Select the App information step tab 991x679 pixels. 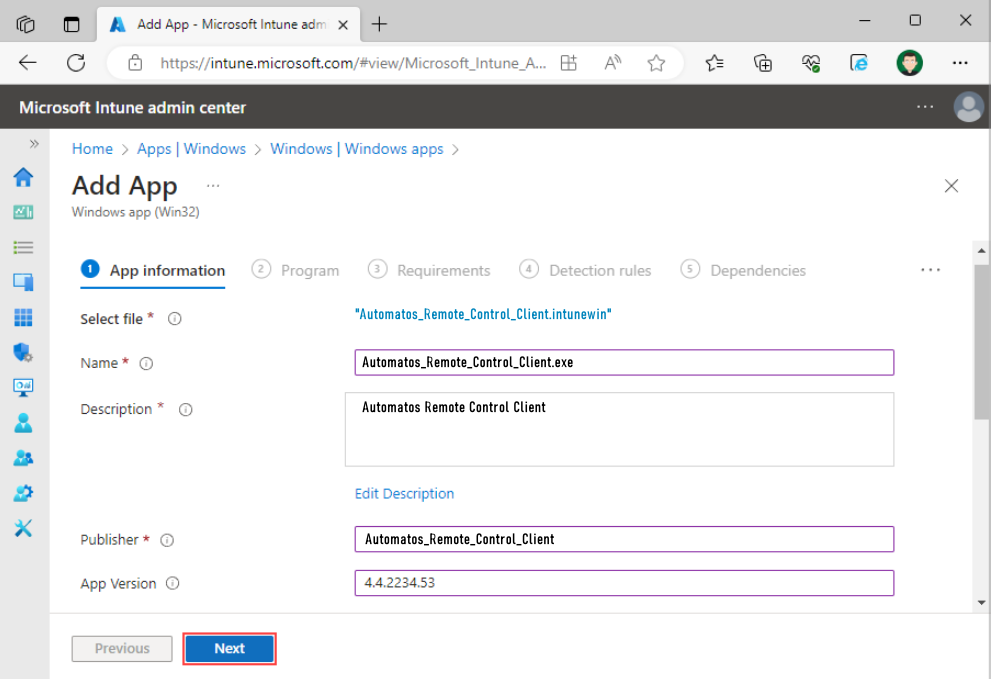[x=153, y=271]
